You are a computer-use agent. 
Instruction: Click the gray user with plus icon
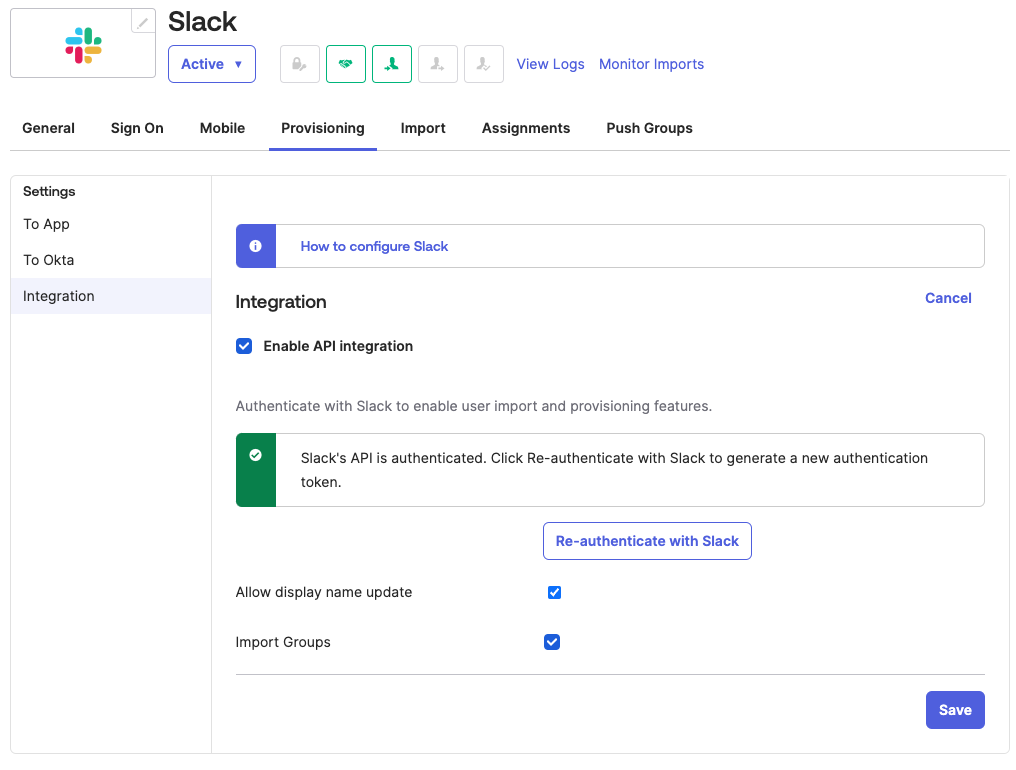[x=438, y=64]
